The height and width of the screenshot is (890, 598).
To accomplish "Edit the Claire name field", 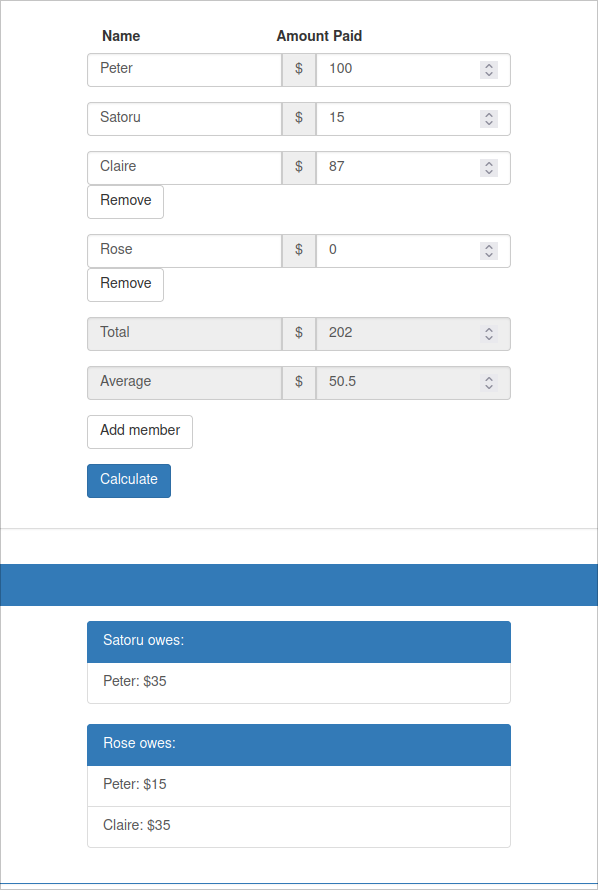I will pos(184,167).
